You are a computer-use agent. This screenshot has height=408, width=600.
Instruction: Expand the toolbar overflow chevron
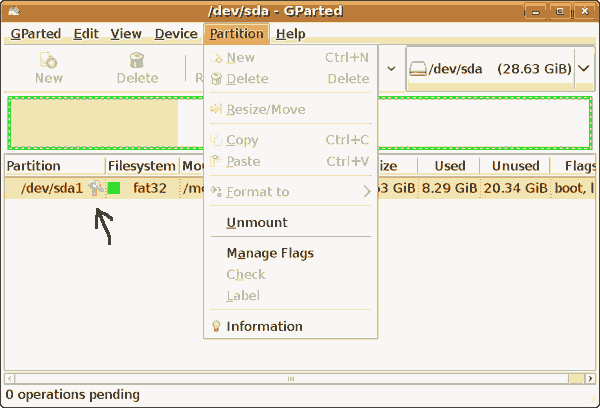[x=391, y=69]
